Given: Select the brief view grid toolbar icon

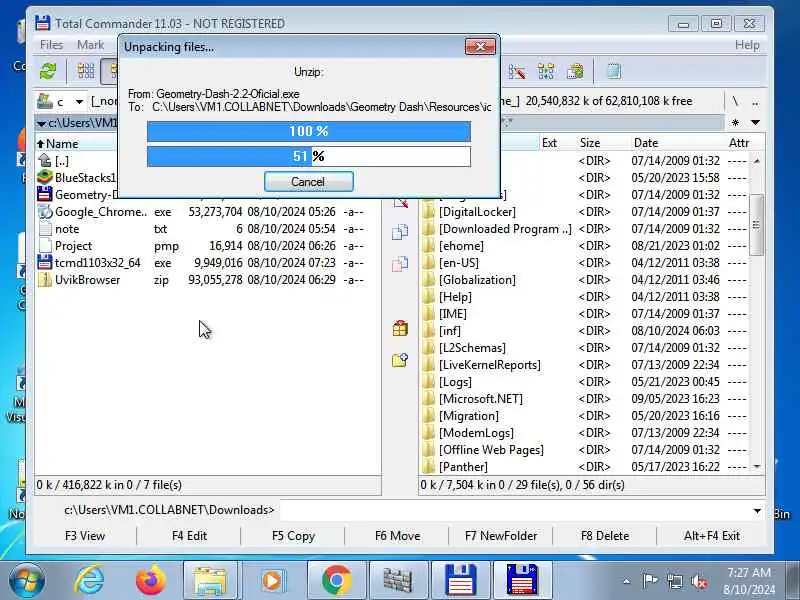Looking at the screenshot, I should (86, 71).
